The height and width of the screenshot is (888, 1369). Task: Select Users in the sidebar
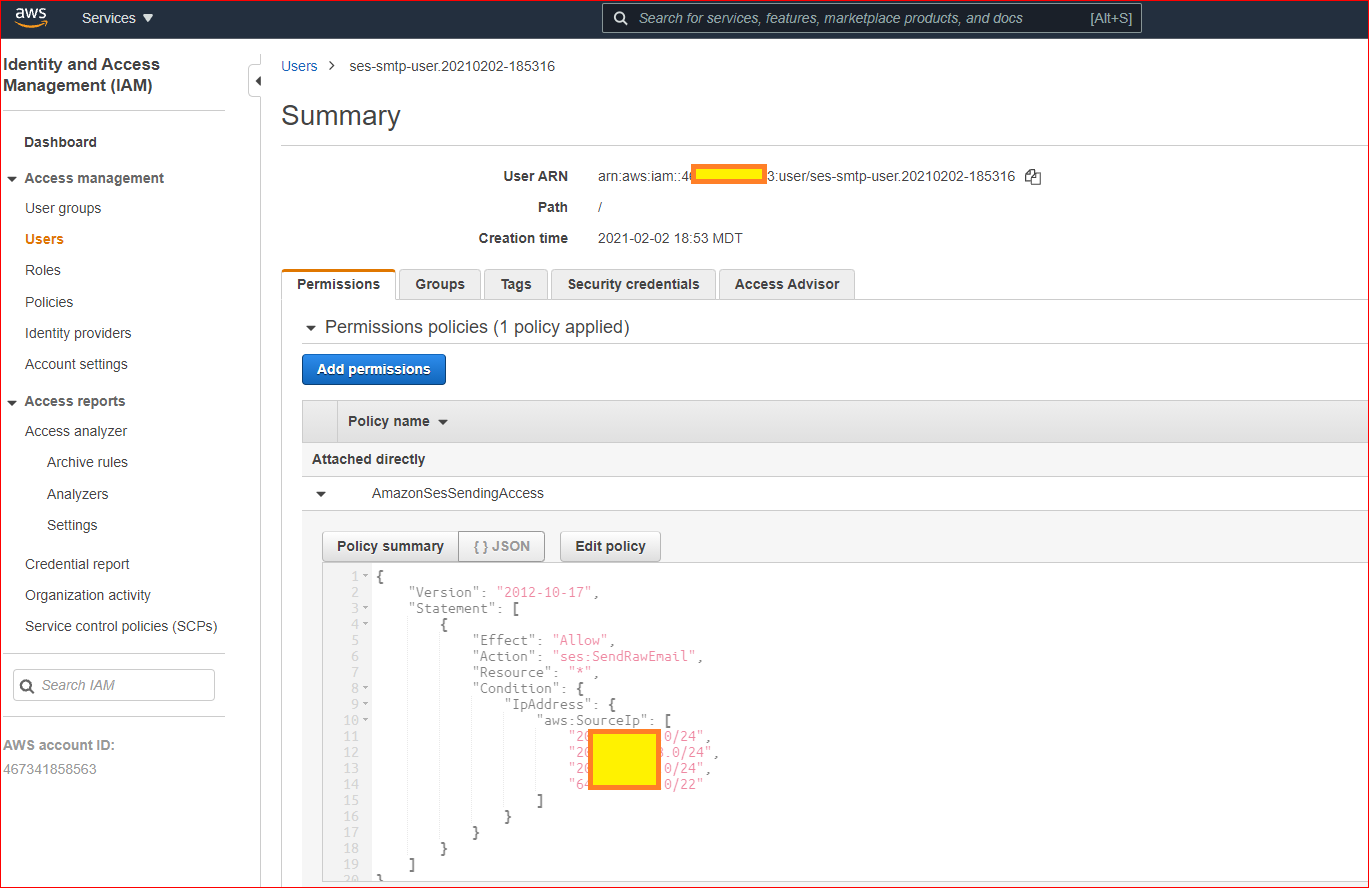[44, 239]
